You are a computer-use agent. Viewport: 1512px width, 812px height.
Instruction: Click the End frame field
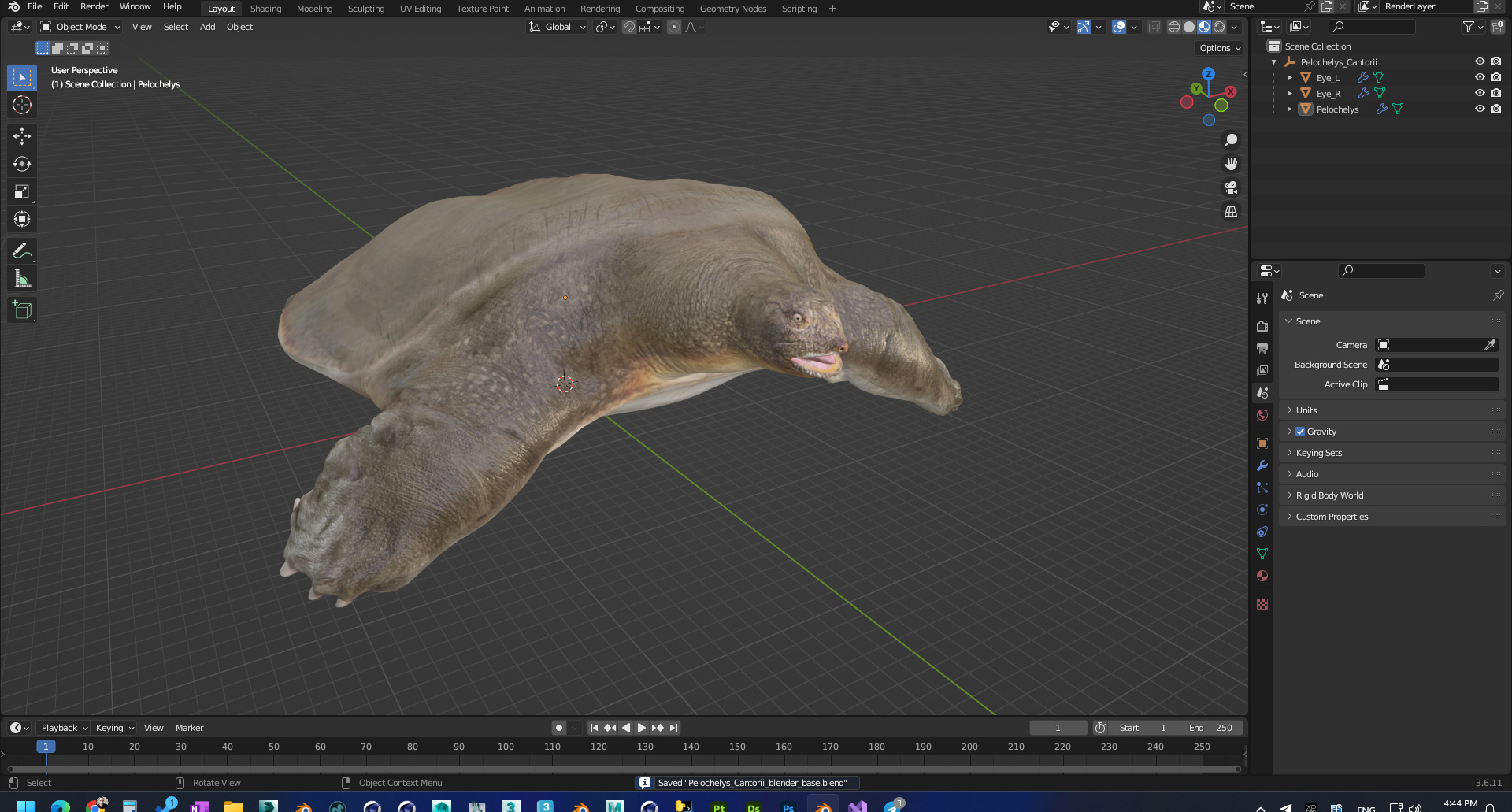[x=1210, y=728]
